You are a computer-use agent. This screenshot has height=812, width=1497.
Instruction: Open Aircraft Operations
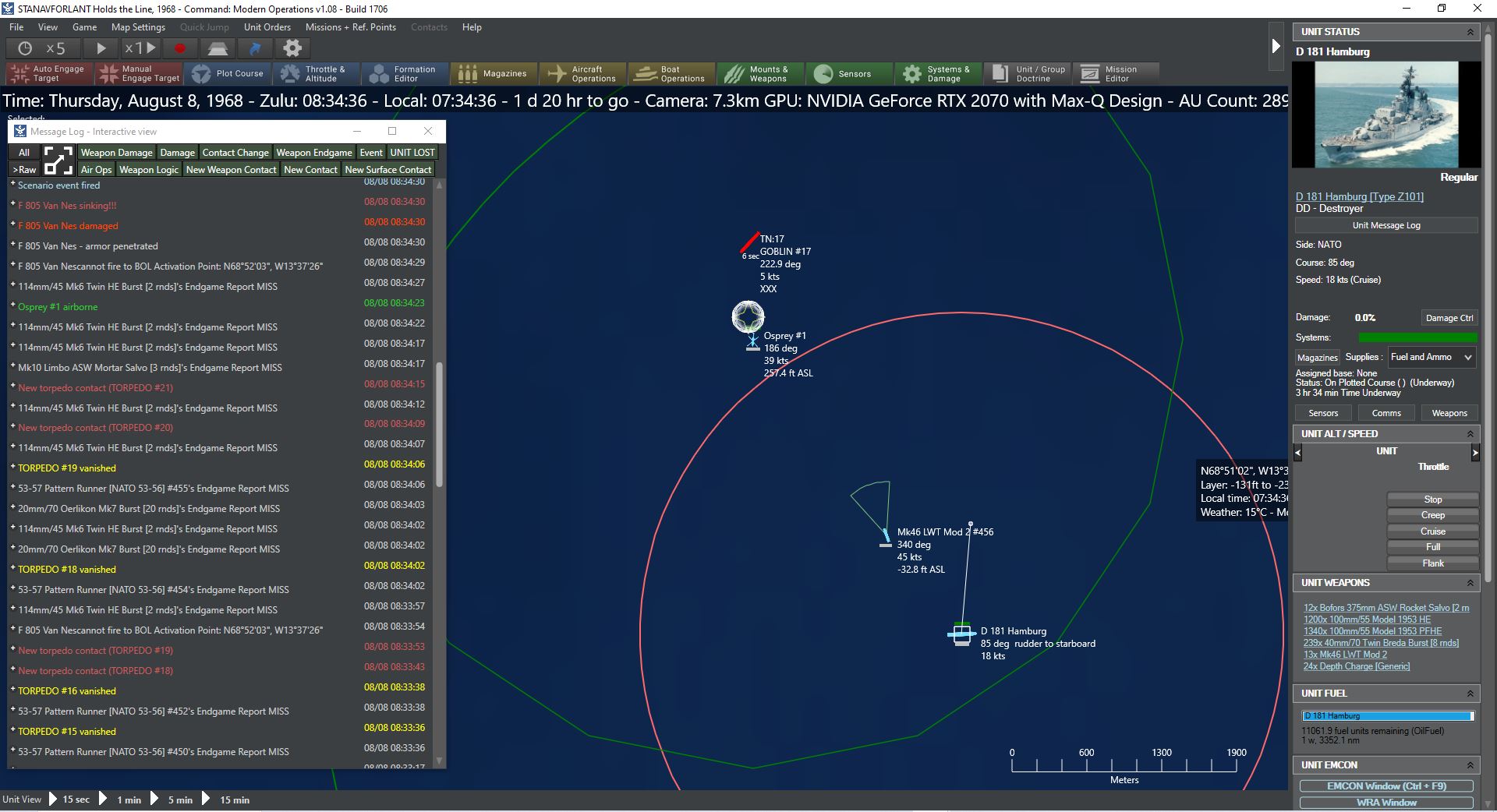pos(582,73)
